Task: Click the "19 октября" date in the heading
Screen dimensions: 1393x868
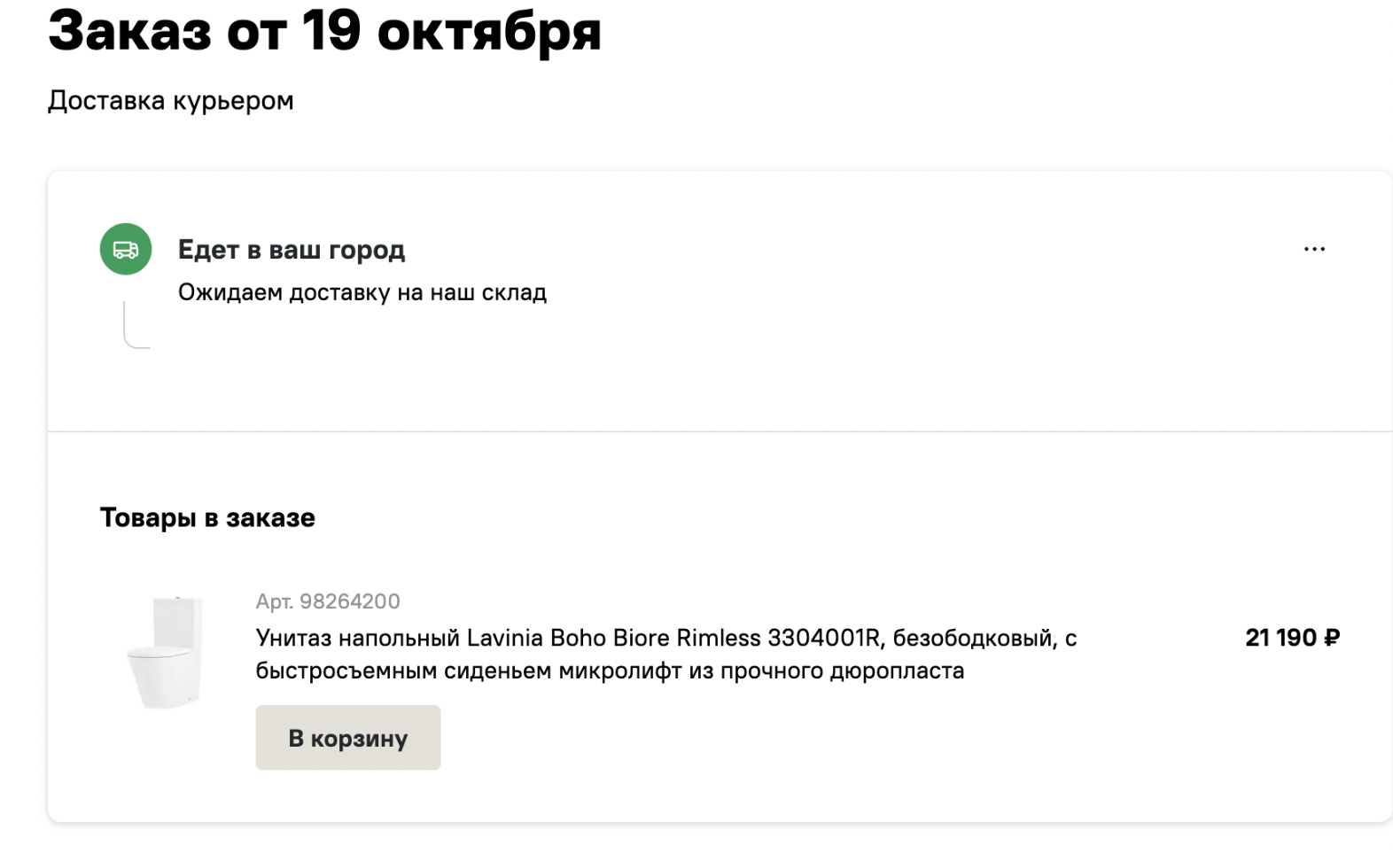Action: point(452,31)
